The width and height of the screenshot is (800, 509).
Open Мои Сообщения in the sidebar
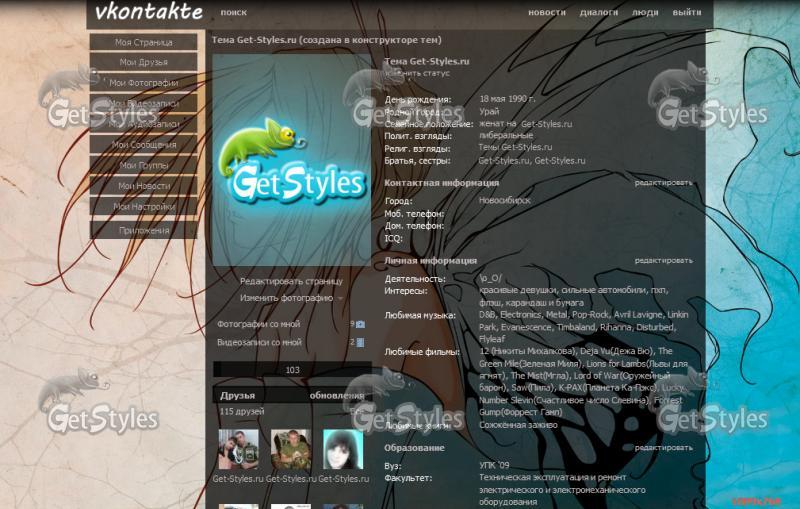click(143, 145)
